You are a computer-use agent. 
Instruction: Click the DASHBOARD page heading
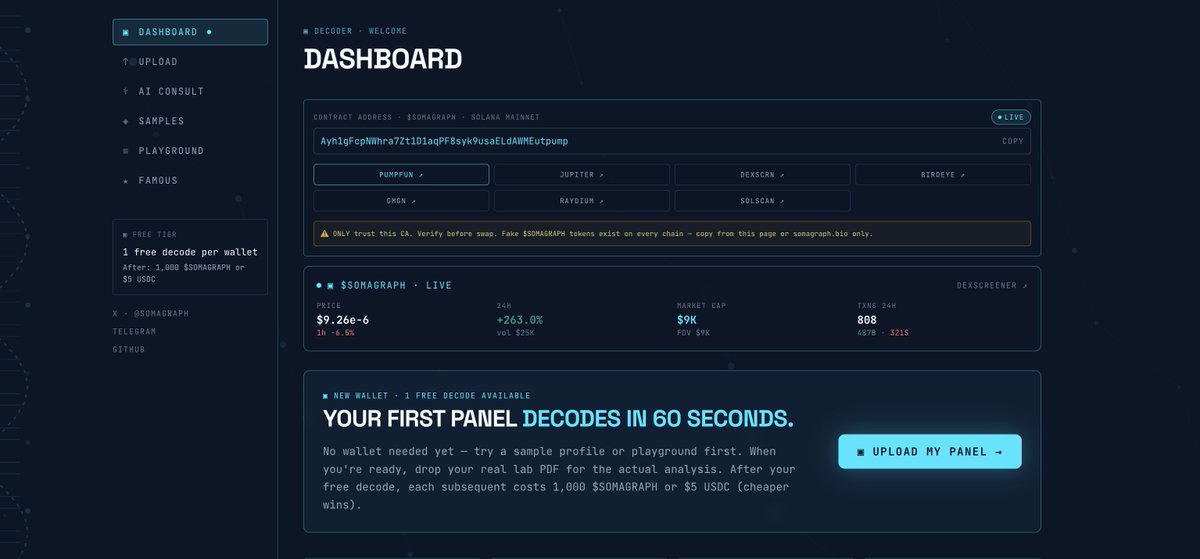[x=383, y=59]
